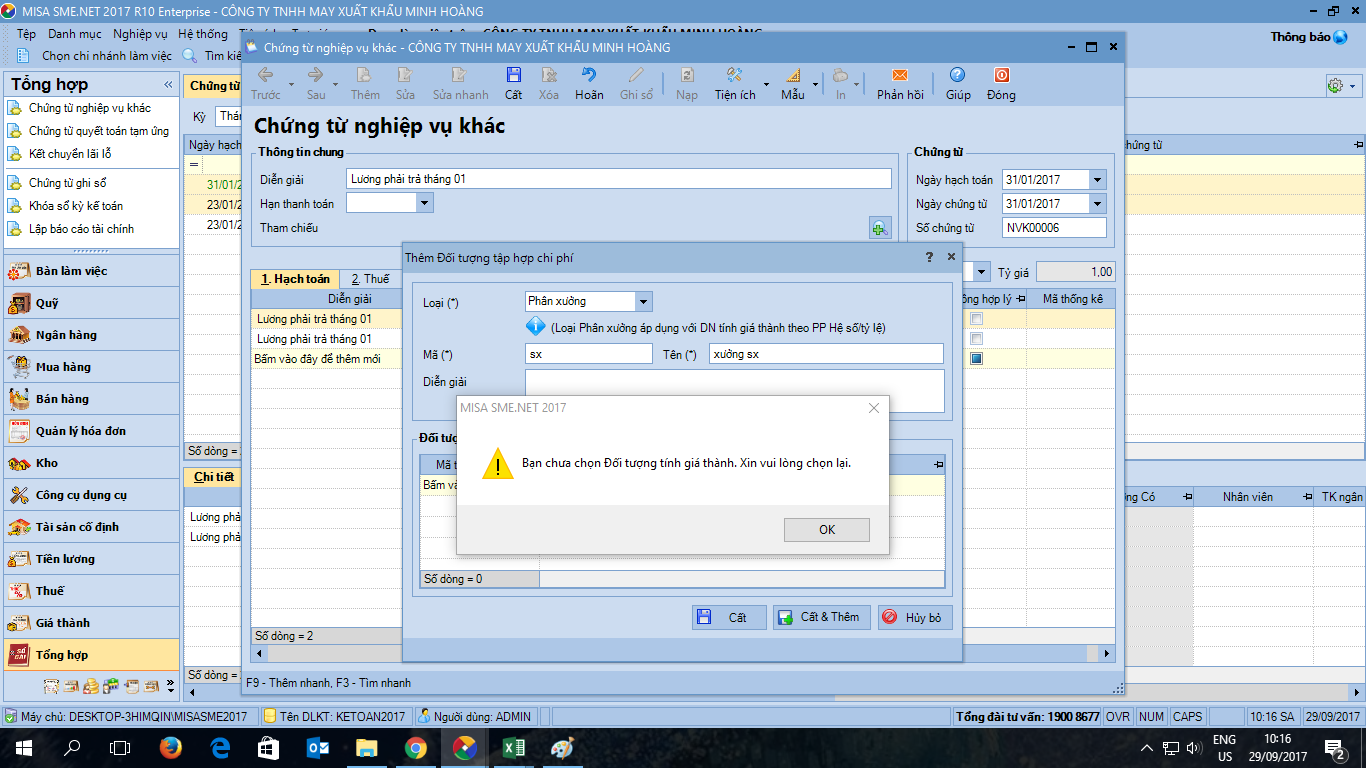The width and height of the screenshot is (1366, 768).
Task: Click the Tên field containing 'xưởng sx'
Action: 826,354
